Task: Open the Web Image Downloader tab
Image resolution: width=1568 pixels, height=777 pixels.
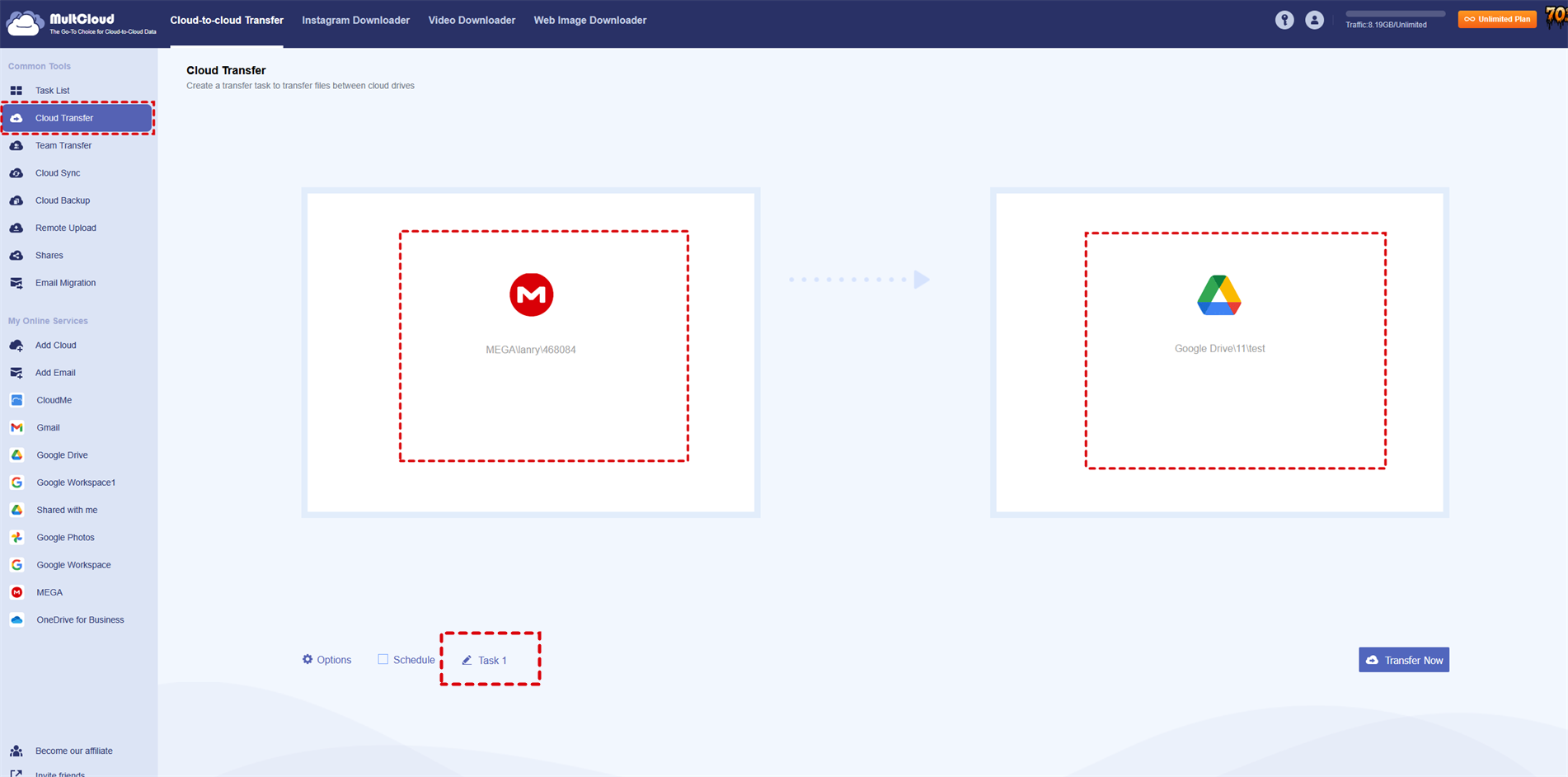Action: tap(590, 21)
